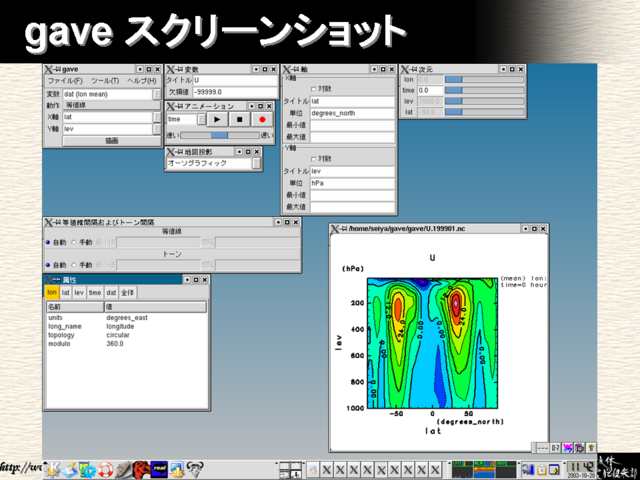Launch the red Mozilla dragon icon

coord(141,469)
